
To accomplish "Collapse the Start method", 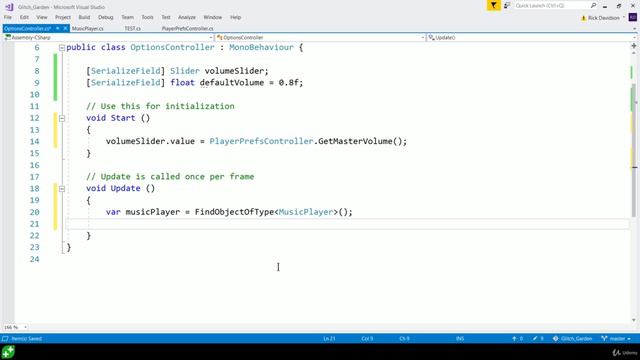I will tap(62, 118).
